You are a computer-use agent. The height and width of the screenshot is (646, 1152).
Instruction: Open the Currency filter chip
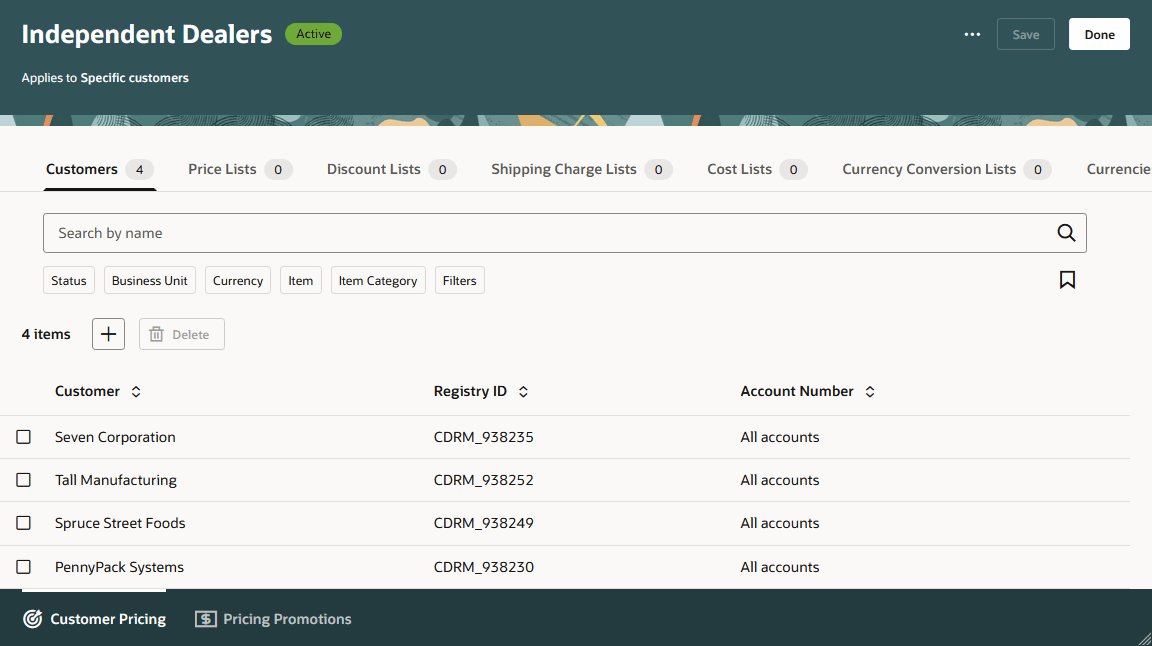(x=238, y=281)
